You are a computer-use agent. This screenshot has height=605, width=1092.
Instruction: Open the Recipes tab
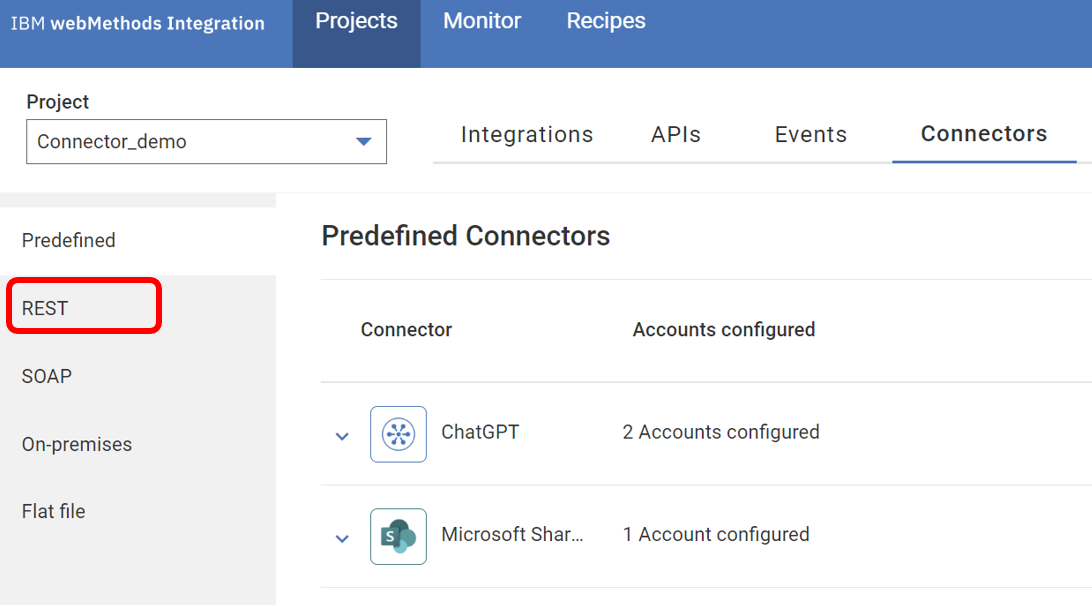606,21
